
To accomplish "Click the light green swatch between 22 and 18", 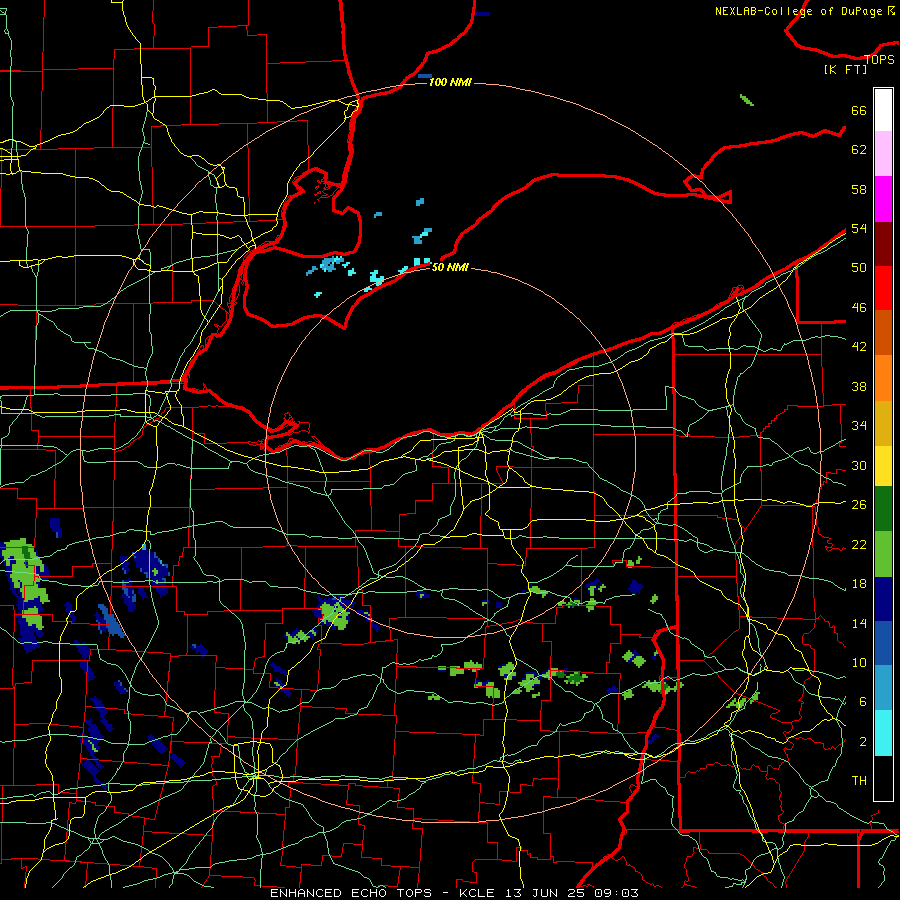I will 883,554.
